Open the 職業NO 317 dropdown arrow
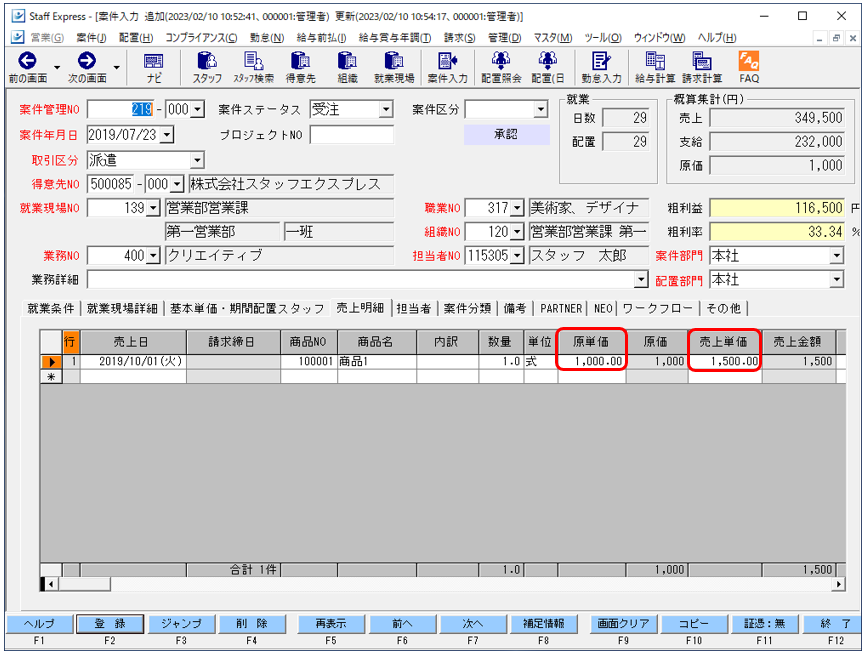The height and width of the screenshot is (654, 864). [517, 208]
